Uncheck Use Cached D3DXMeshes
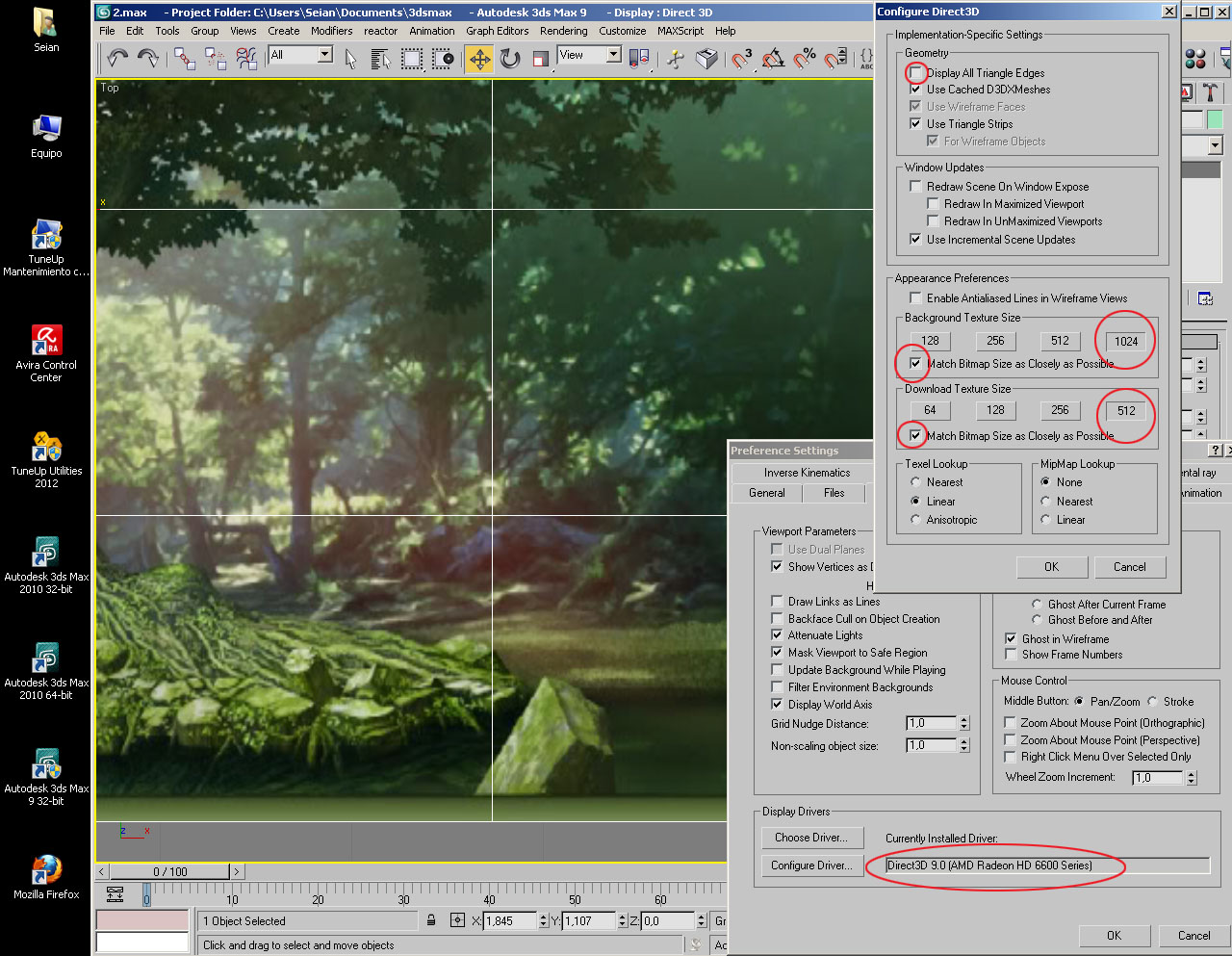This screenshot has height=956, width=1232. [x=916, y=90]
